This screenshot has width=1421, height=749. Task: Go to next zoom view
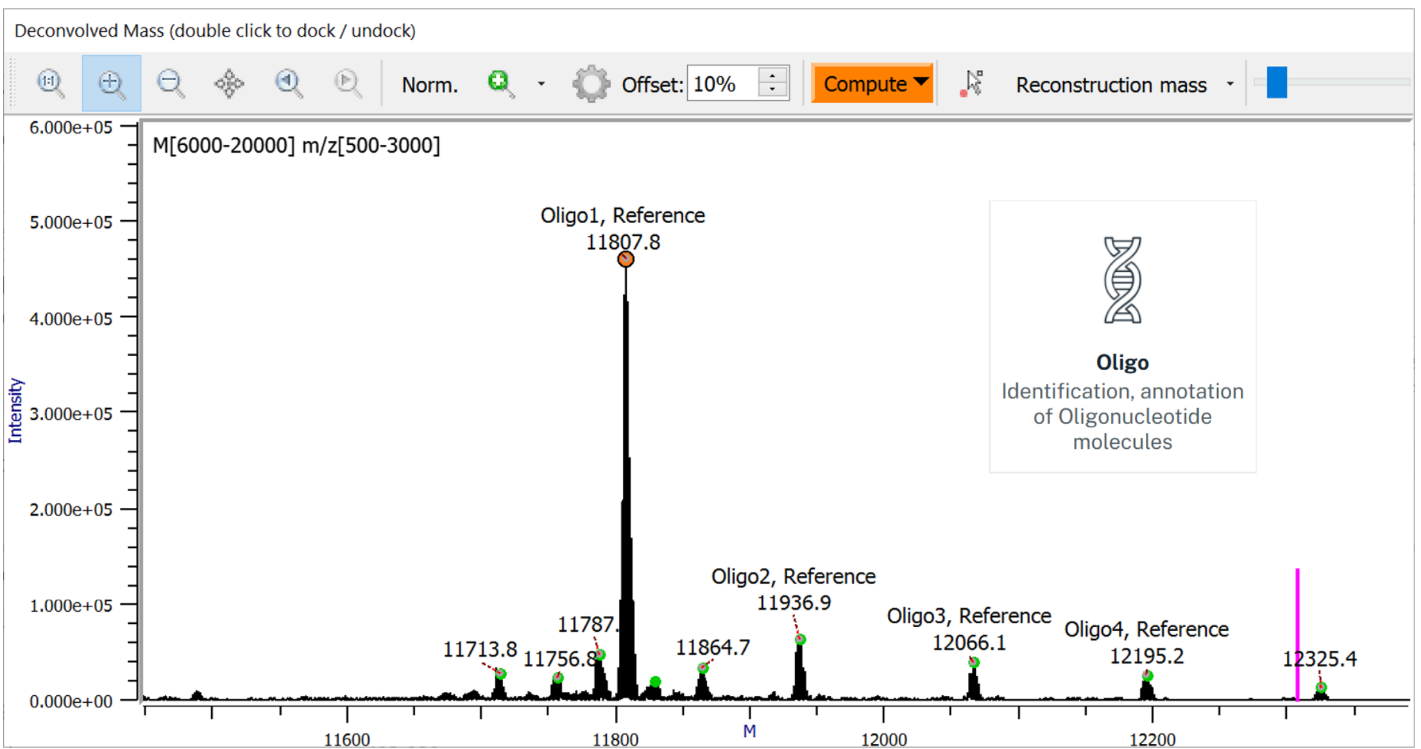[348, 83]
